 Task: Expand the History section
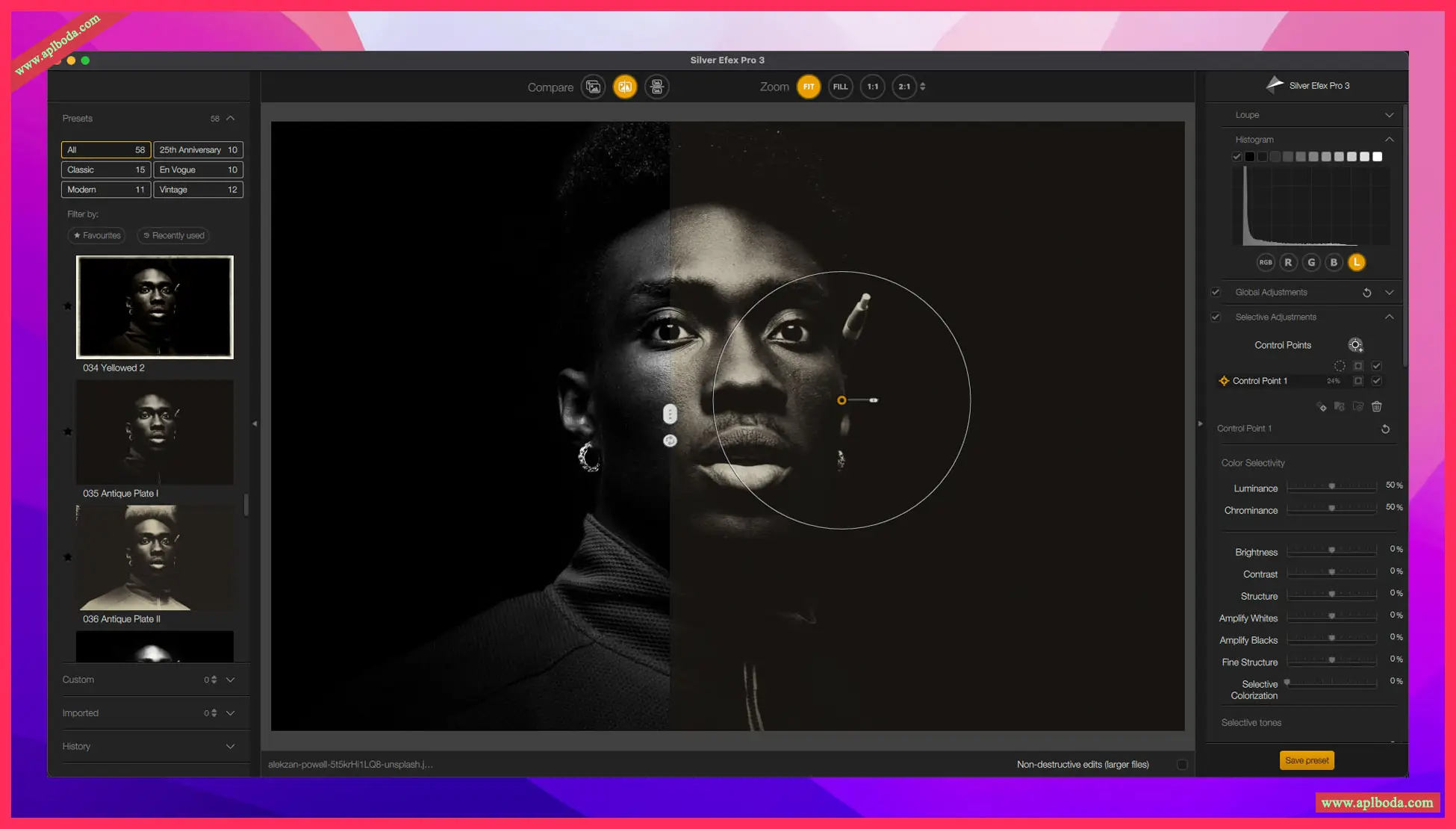pyautogui.click(x=230, y=746)
